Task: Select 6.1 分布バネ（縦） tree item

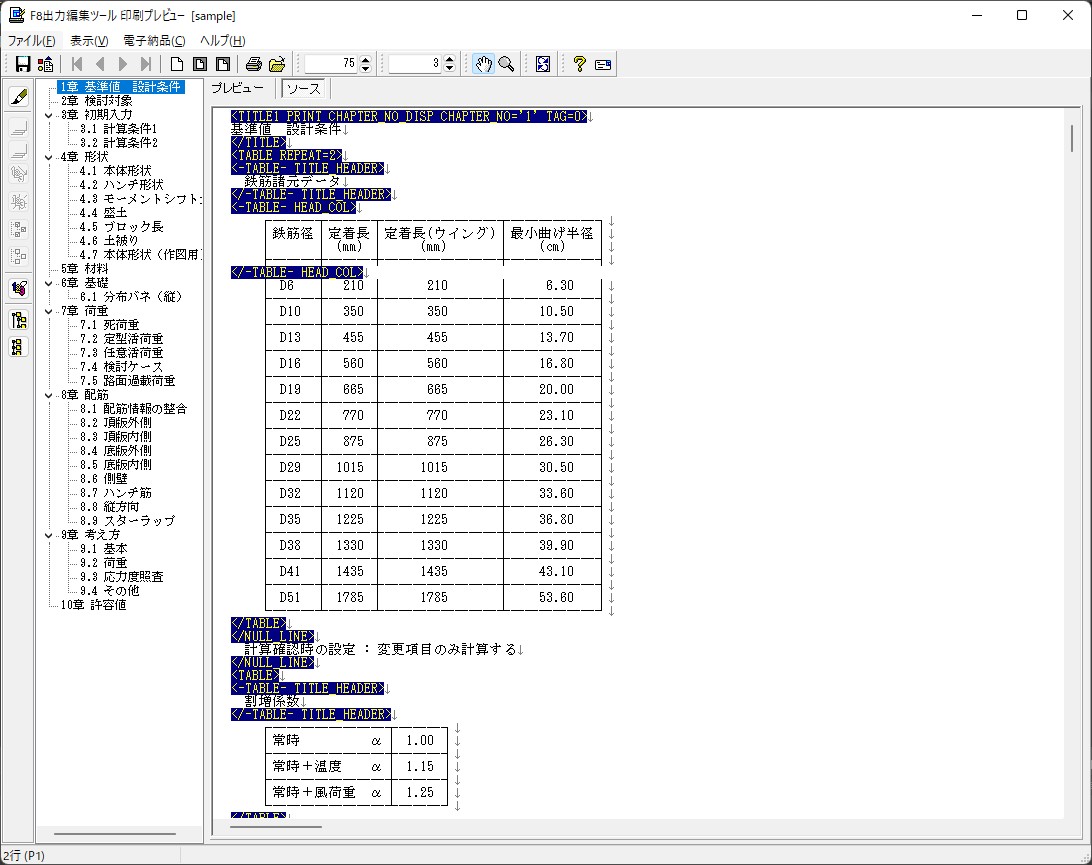Action: click(131, 297)
